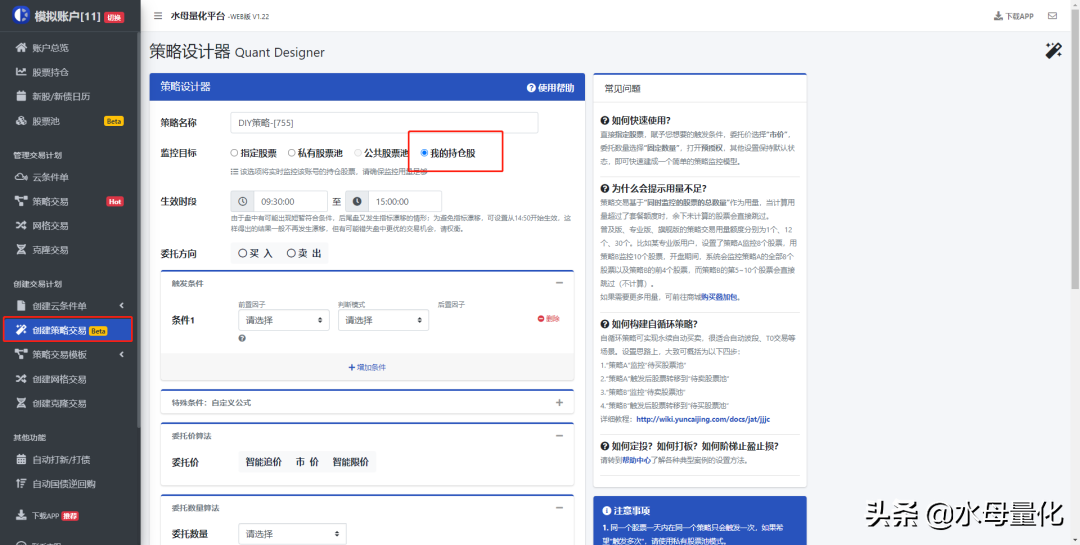Screen dimensions: 1080x545
Task: Click the calendar icon beside 新股/新债日历
Action: pos(21,96)
